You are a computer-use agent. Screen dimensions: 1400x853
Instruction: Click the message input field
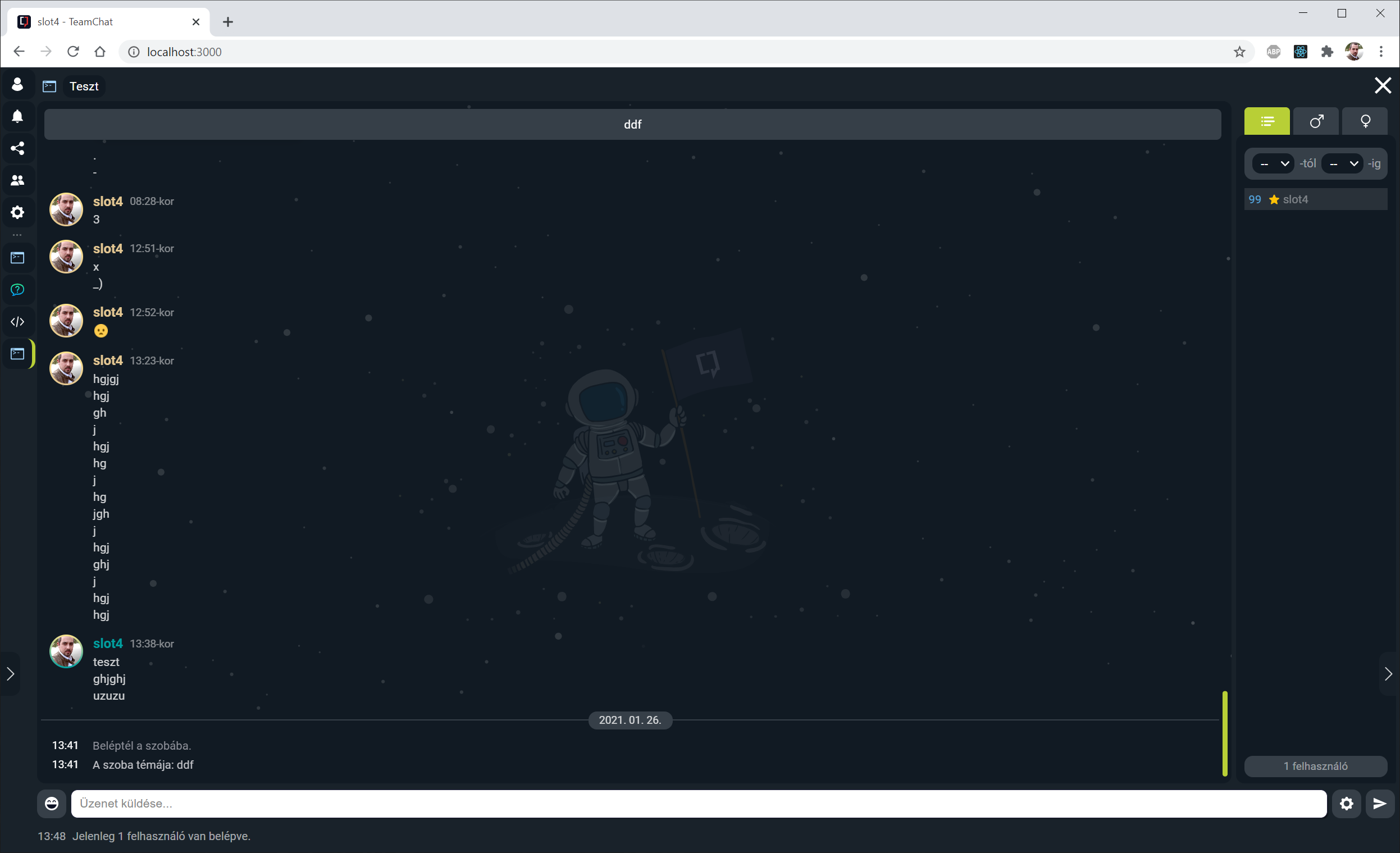(x=697, y=803)
